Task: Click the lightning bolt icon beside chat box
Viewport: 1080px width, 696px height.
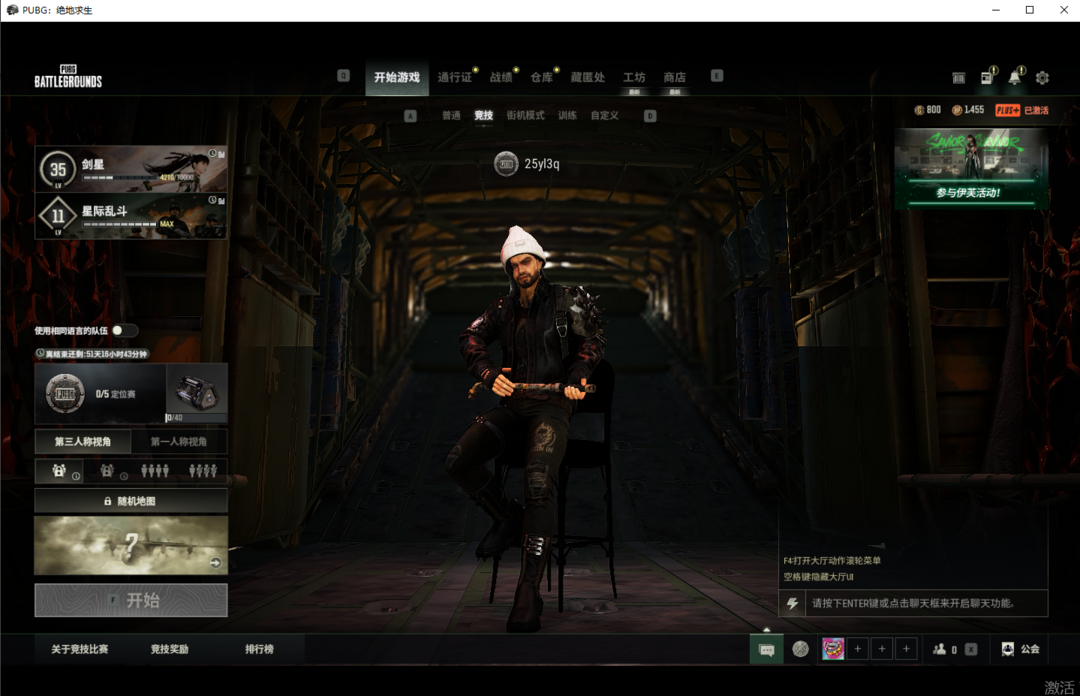Action: [x=793, y=603]
